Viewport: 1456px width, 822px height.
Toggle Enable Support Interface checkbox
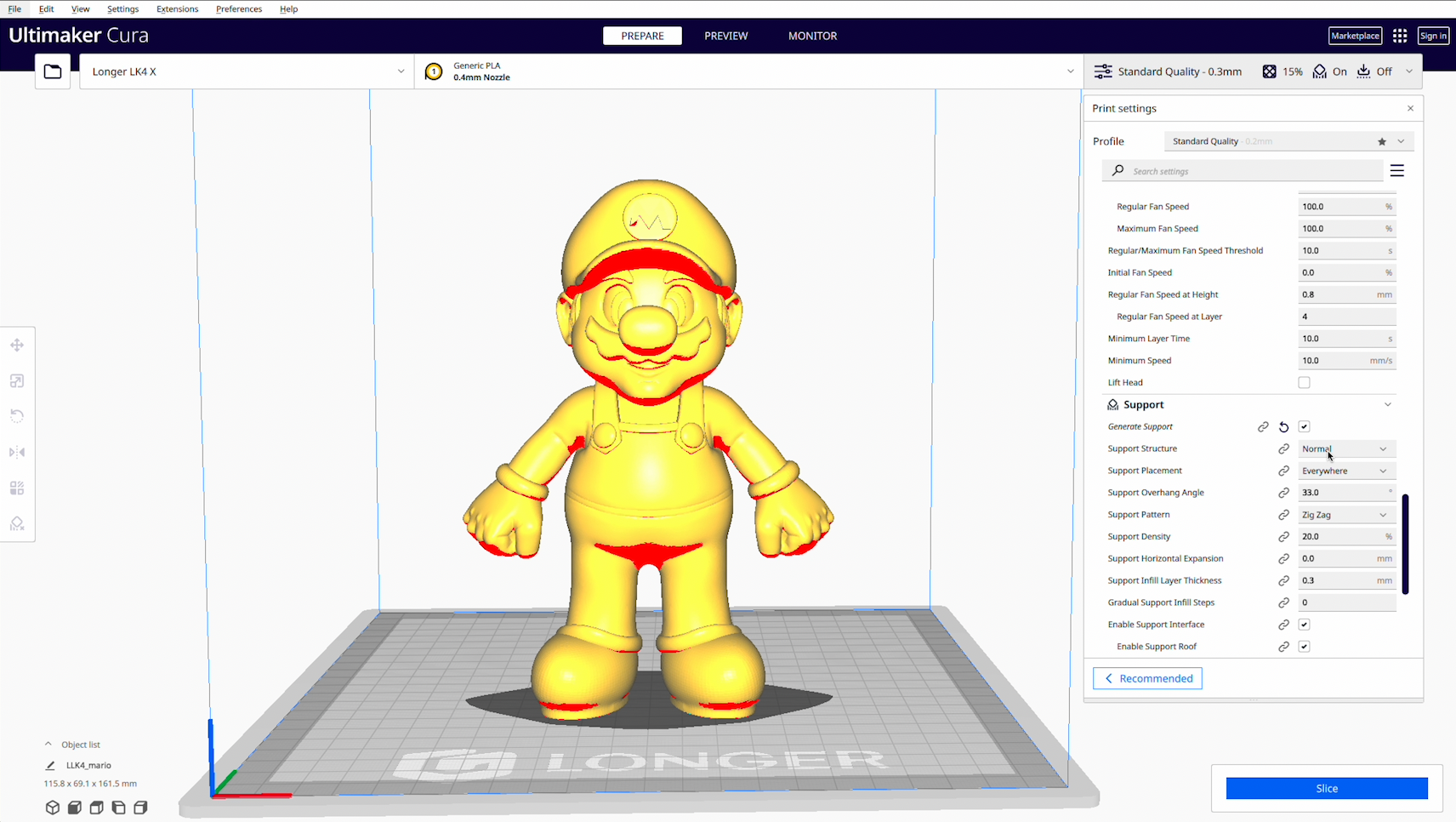coord(1304,625)
